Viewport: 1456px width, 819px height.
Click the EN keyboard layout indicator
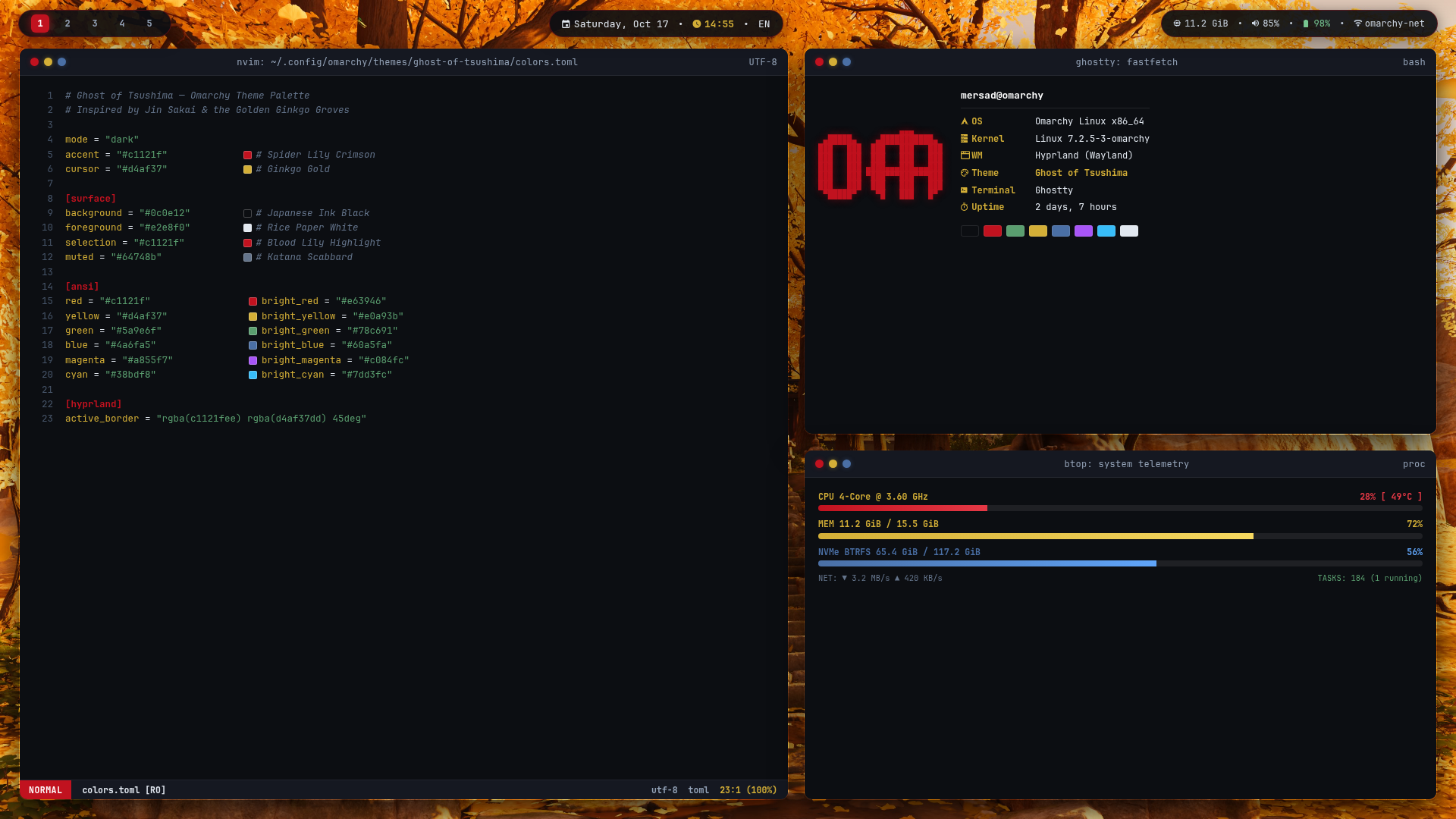pos(764,24)
